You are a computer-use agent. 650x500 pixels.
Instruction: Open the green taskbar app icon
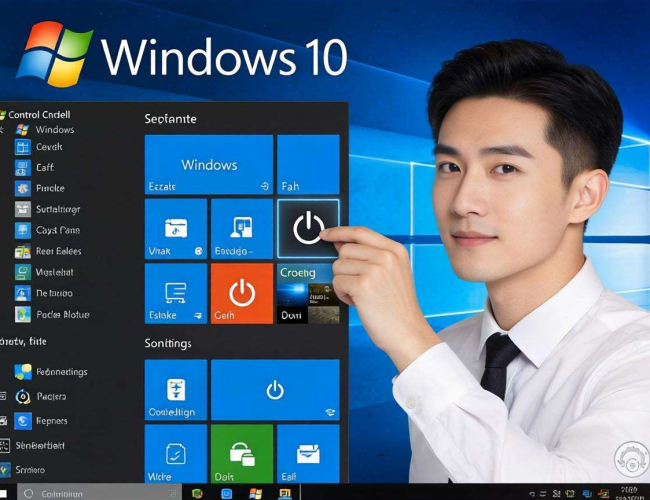coord(197,493)
